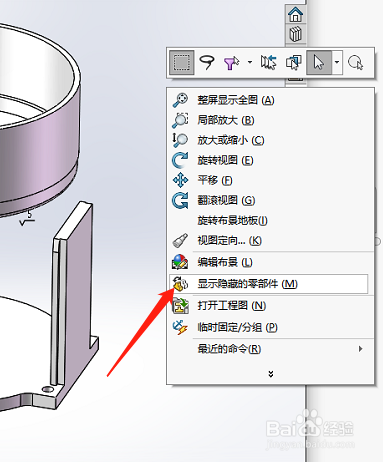Activate the Select cursor tool
This screenshot has width=383, height=462.
tap(319, 62)
